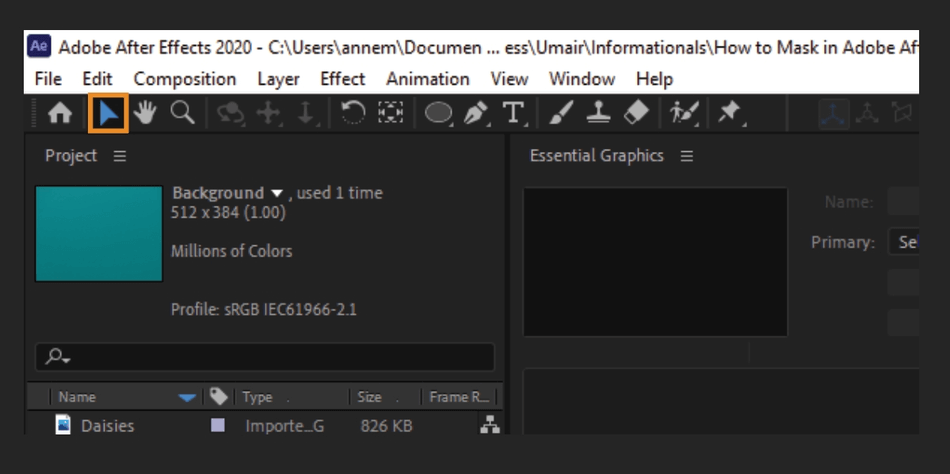Screen dimensions: 950x474
Task: Open the Effect menu
Action: (342, 79)
